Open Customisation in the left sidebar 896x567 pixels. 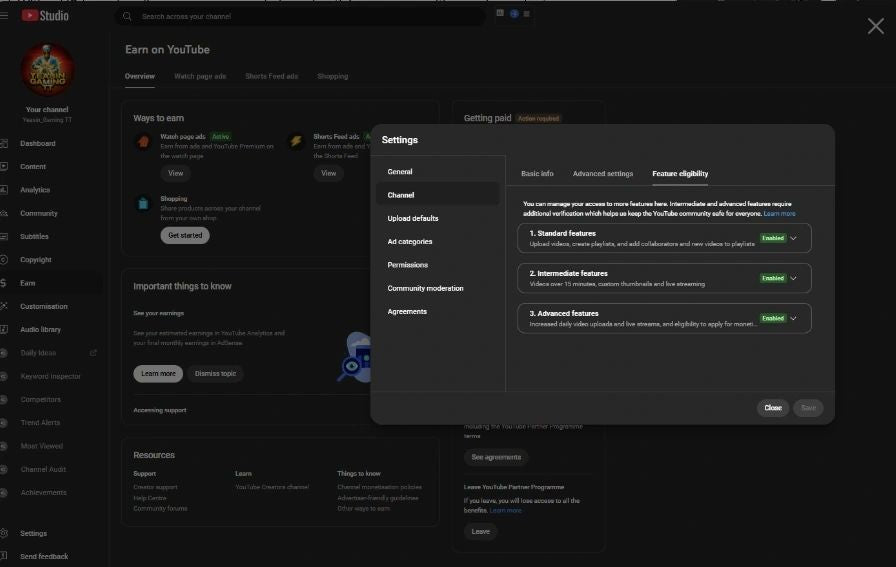(44, 306)
